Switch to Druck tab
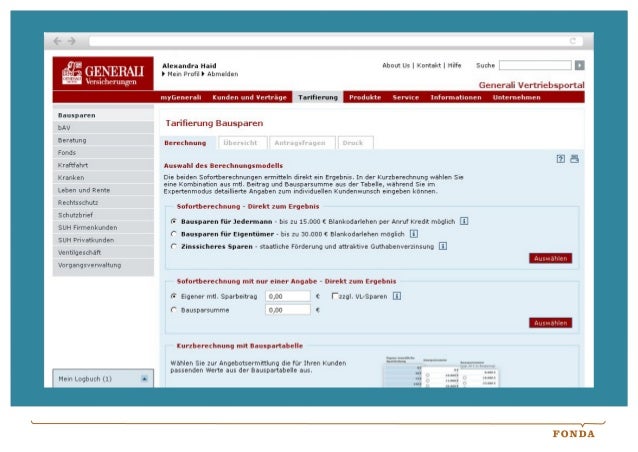The height and width of the screenshot is (452, 638). [355, 143]
